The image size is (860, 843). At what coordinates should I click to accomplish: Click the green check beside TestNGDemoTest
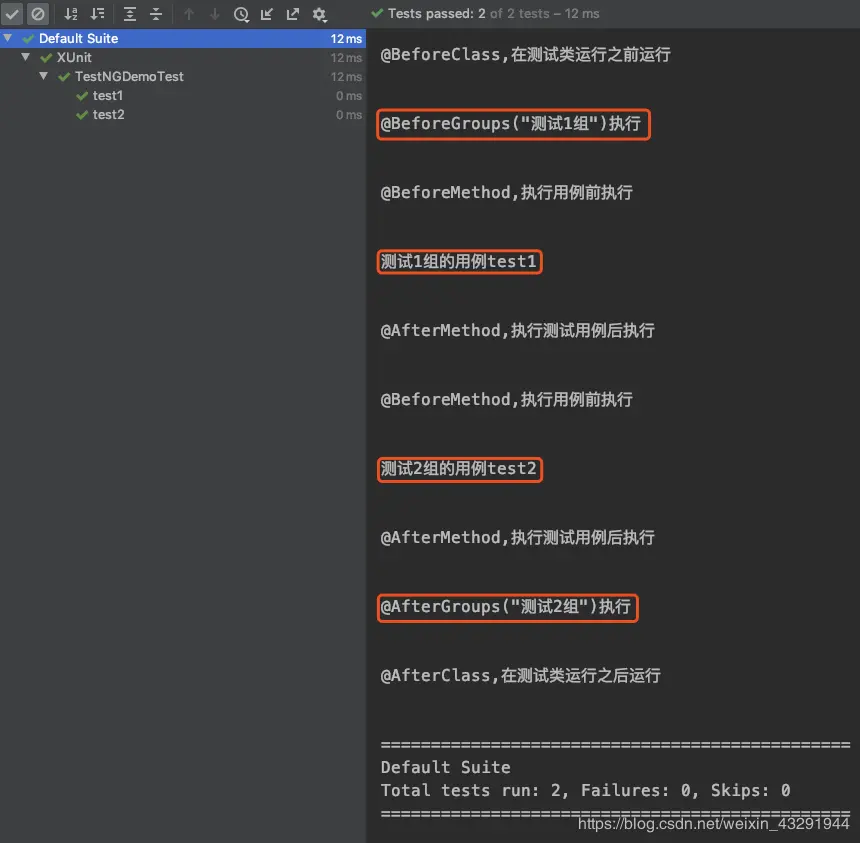64,77
